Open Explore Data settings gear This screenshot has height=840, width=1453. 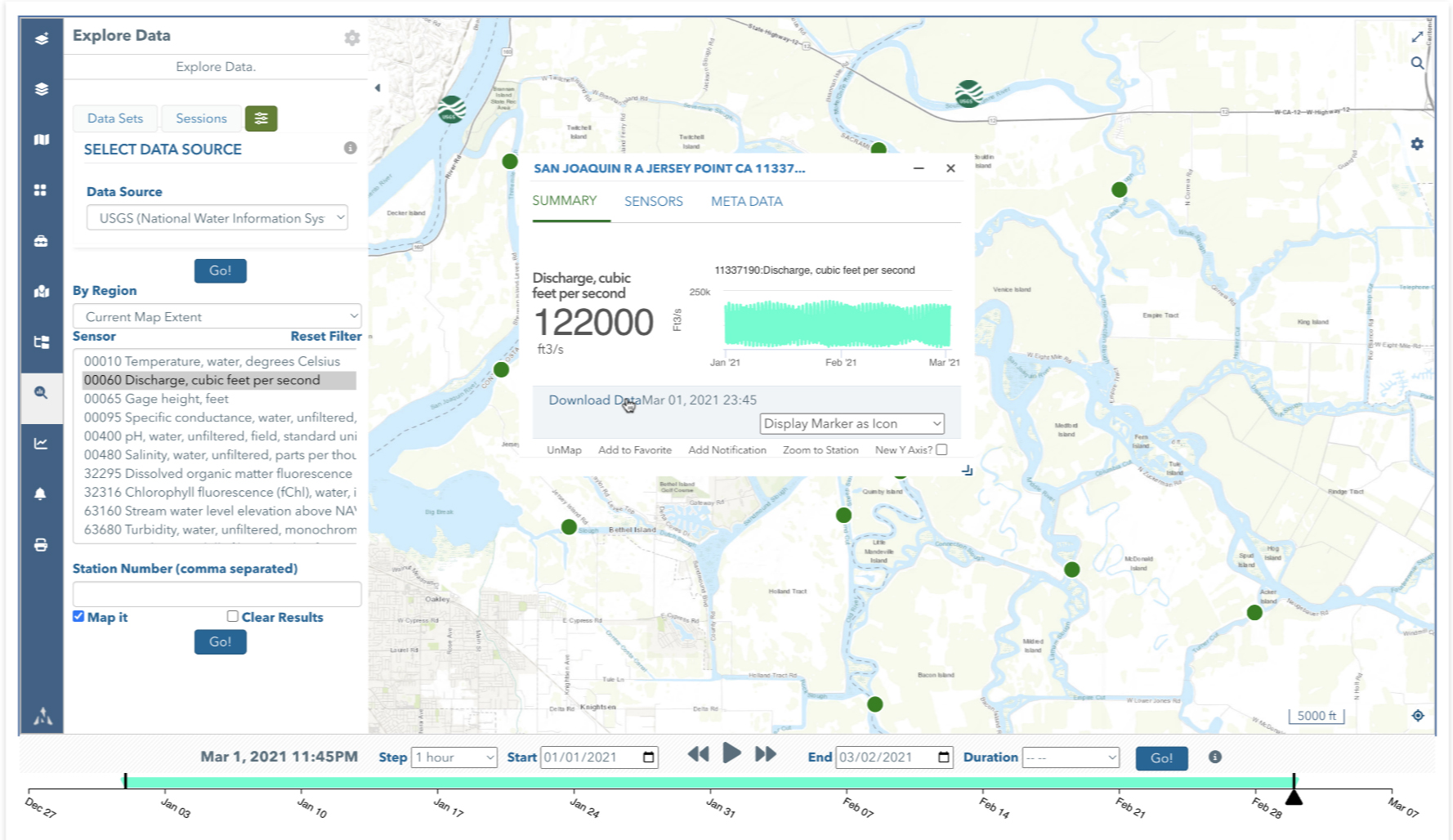pos(352,38)
